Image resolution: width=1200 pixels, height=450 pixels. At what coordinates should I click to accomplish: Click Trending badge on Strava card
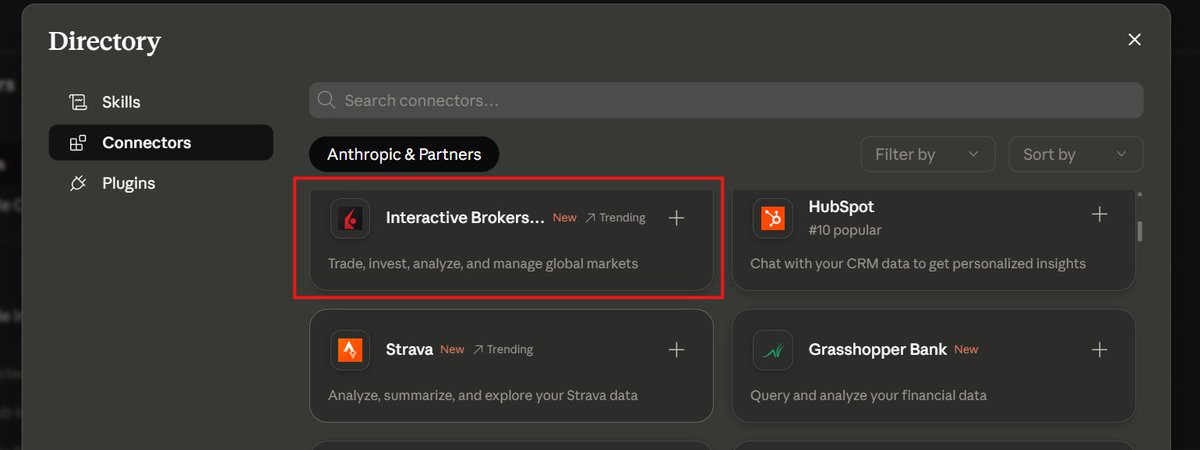click(502, 350)
